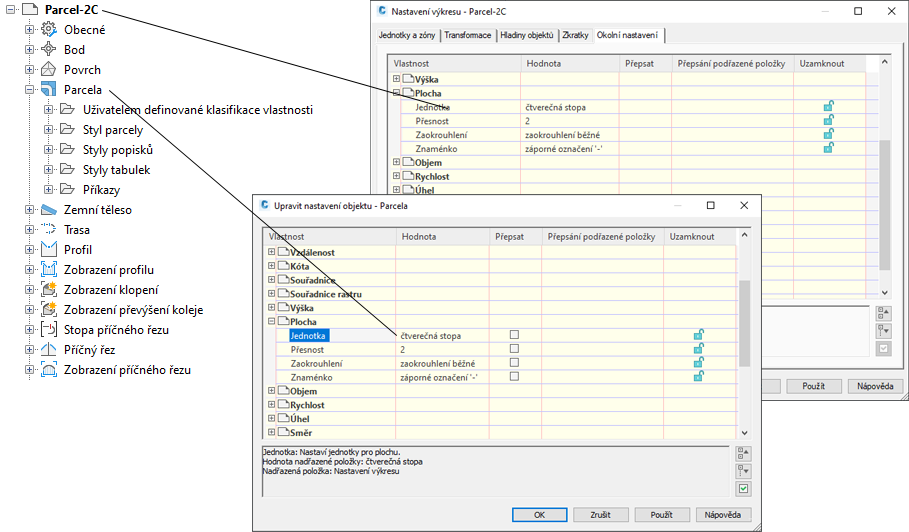This screenshot has height=532, width=909.
Task: Click expand-all tree button in Parcela dialog
Action: 743,453
